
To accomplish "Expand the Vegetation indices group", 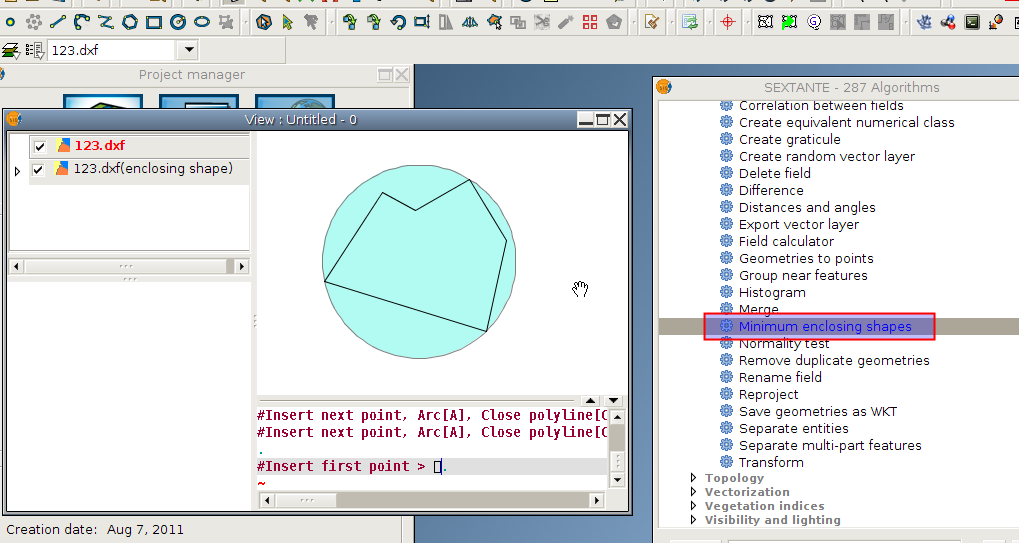I will tap(694, 506).
